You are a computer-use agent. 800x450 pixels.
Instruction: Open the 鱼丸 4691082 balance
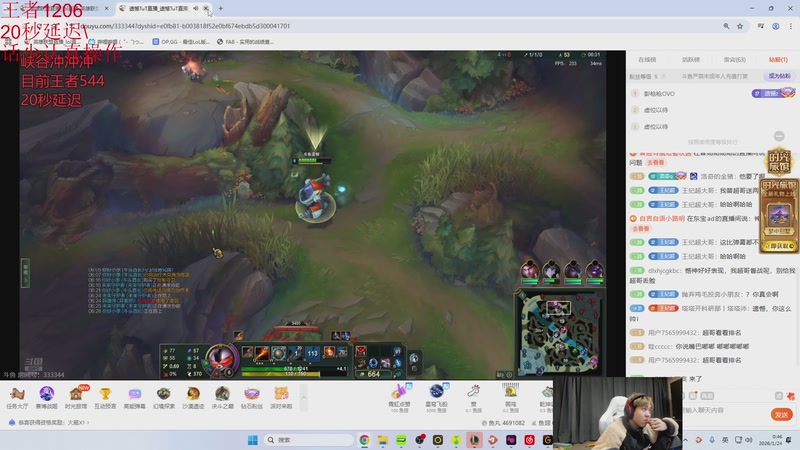click(503, 423)
